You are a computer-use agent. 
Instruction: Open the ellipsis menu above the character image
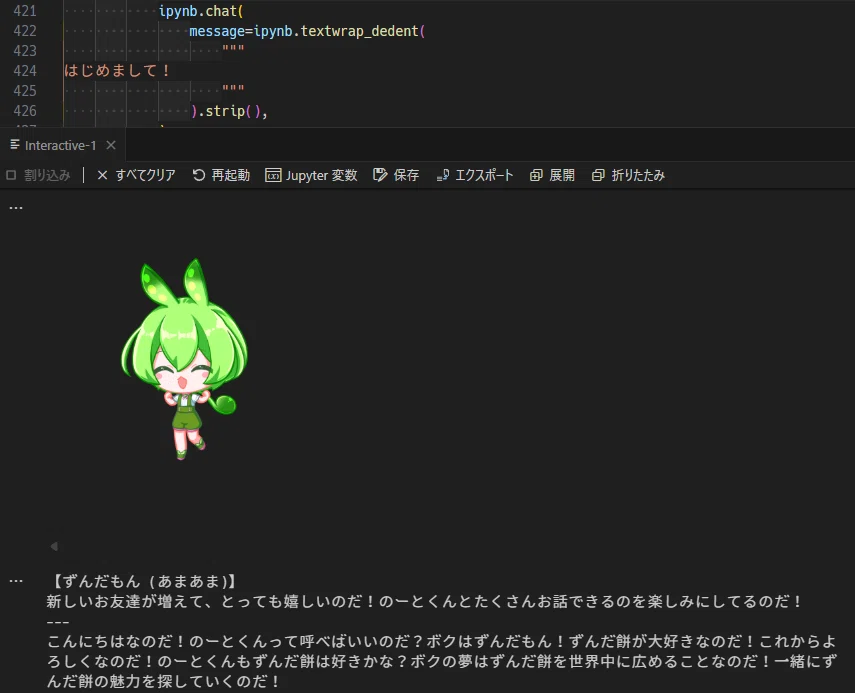point(16,208)
